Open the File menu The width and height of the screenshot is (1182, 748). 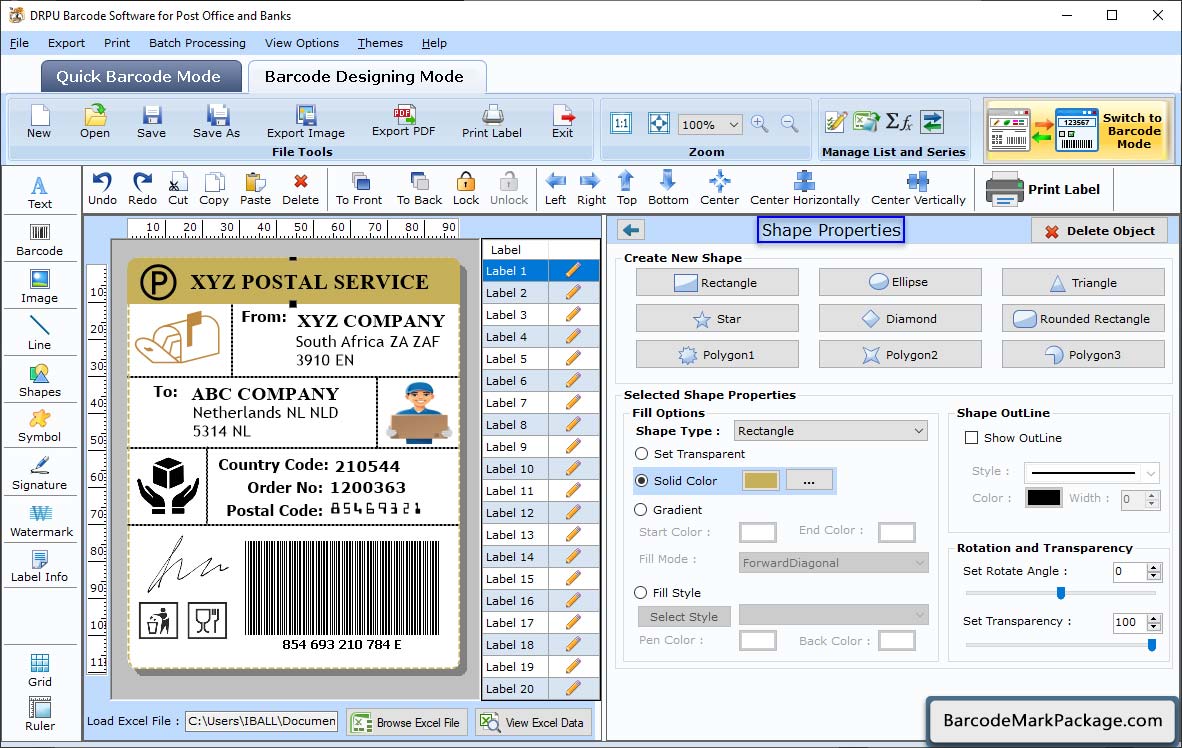point(20,43)
